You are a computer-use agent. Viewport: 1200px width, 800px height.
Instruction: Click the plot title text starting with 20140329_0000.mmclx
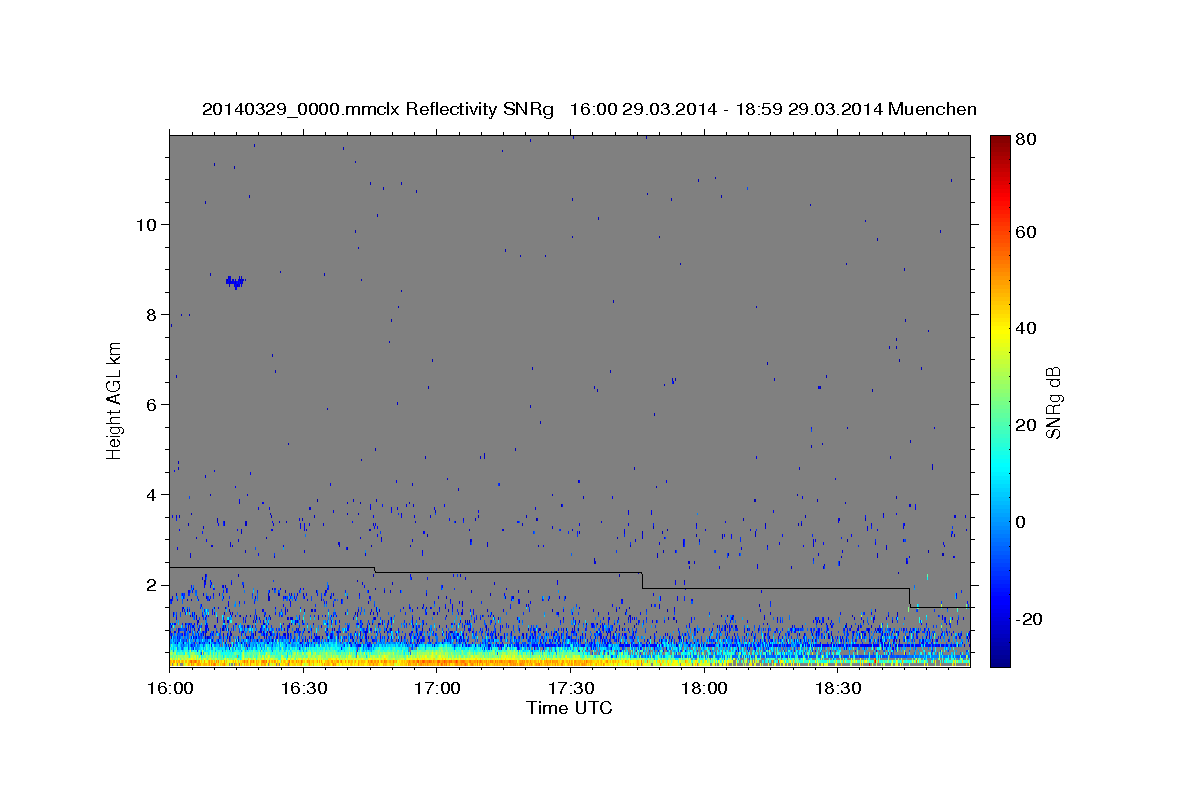coord(589,109)
